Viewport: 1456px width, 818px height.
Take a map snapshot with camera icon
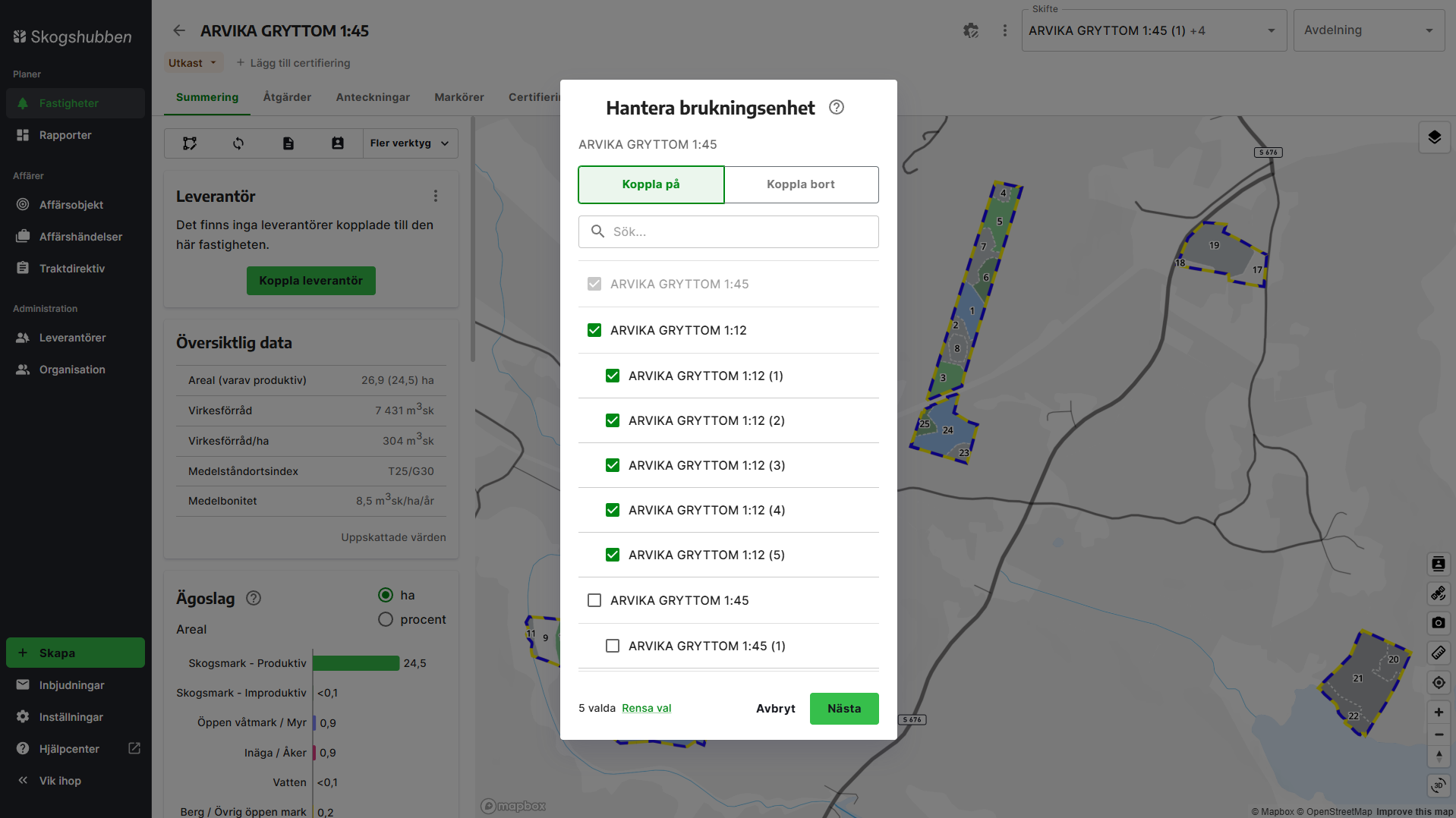(x=1439, y=623)
